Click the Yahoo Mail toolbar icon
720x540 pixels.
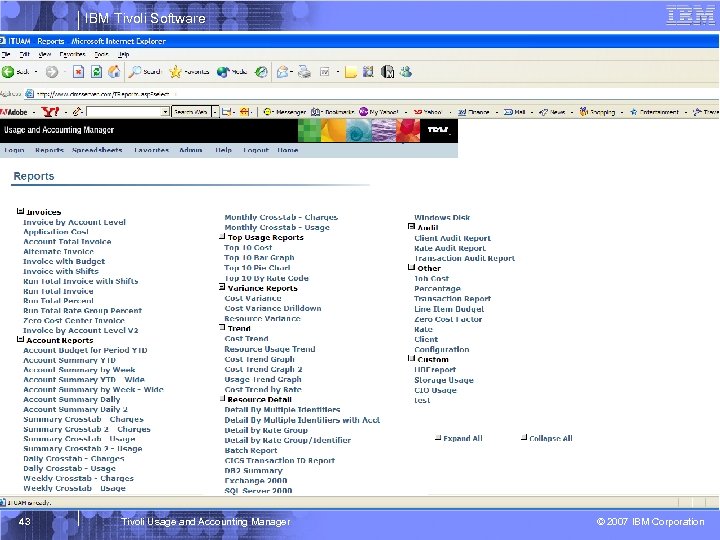508,112
